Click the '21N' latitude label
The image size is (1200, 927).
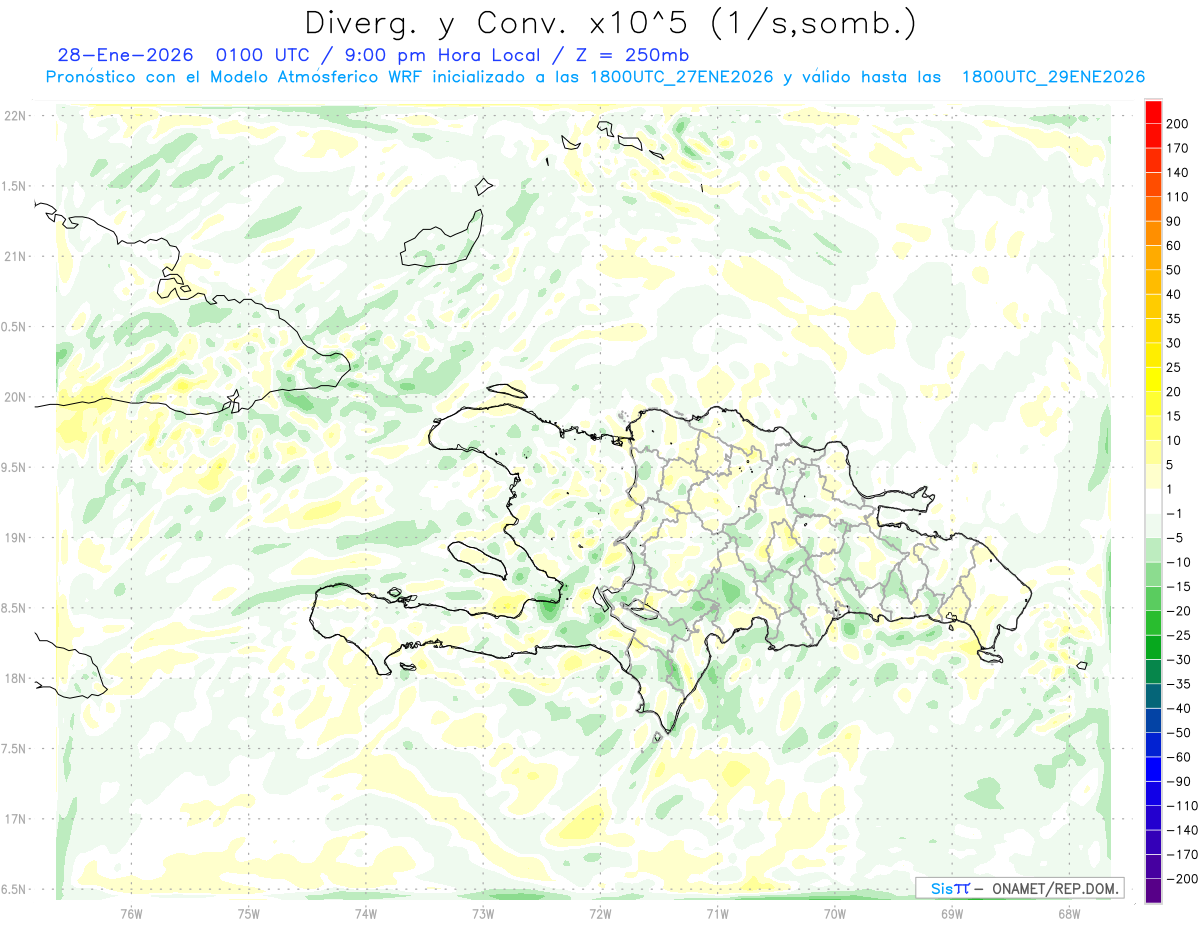(15, 257)
